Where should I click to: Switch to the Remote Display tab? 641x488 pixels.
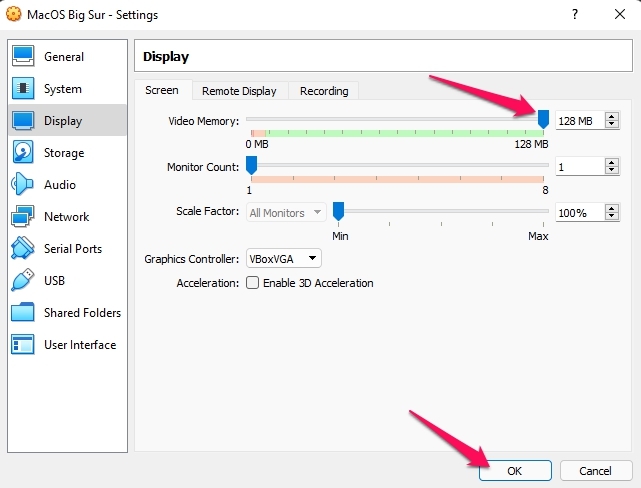(x=239, y=91)
